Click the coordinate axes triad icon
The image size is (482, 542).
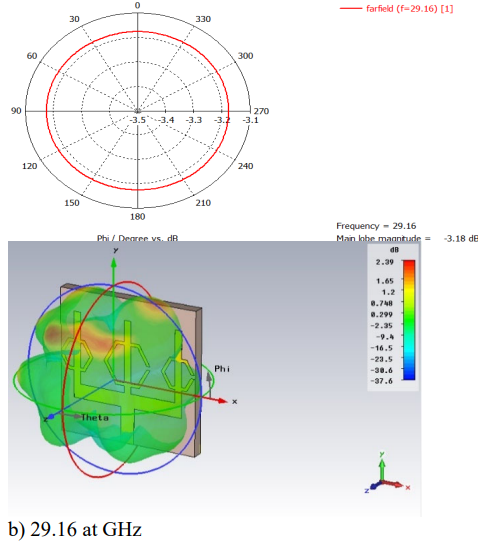click(387, 473)
